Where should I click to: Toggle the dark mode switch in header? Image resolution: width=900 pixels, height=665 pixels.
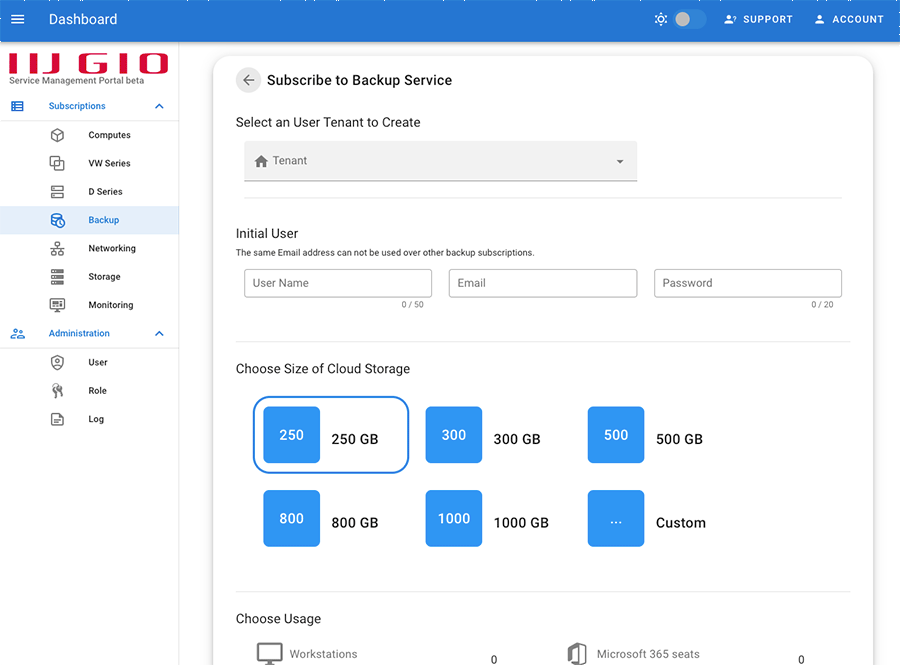coord(688,19)
